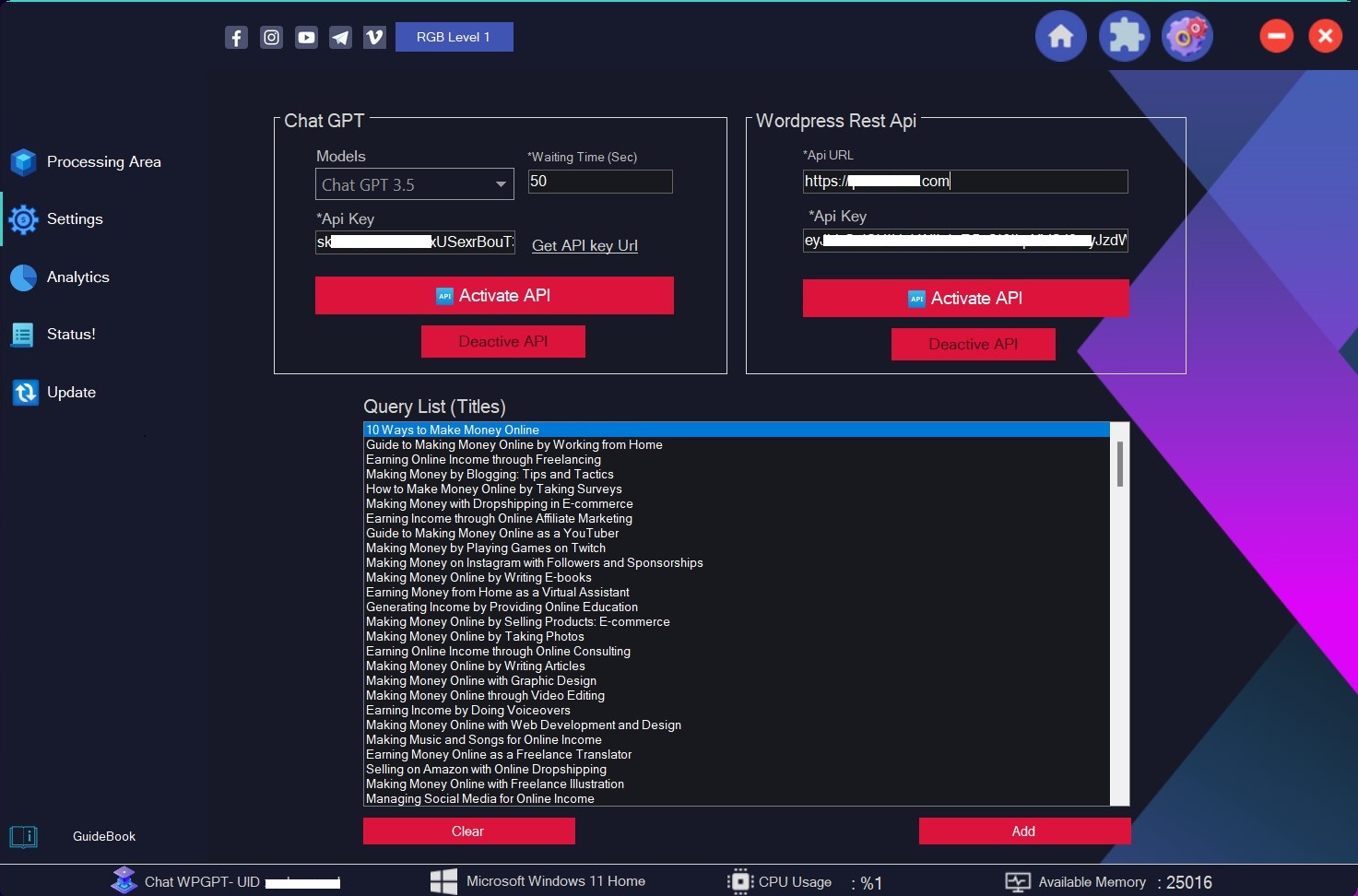Select "Making Music and Songs for Online Income"
The image size is (1358, 896).
click(x=737, y=739)
